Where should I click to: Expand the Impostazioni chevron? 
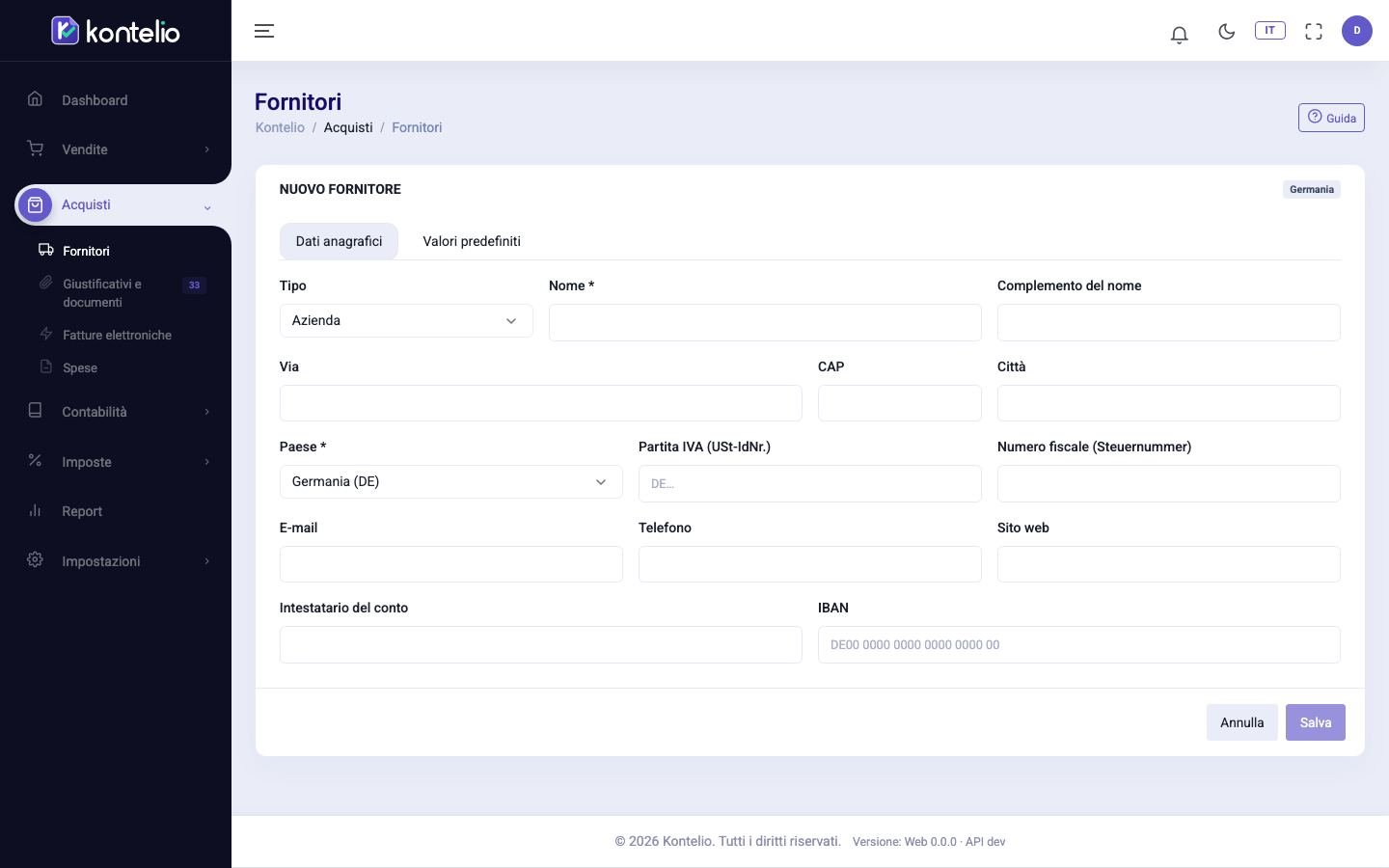(x=206, y=561)
